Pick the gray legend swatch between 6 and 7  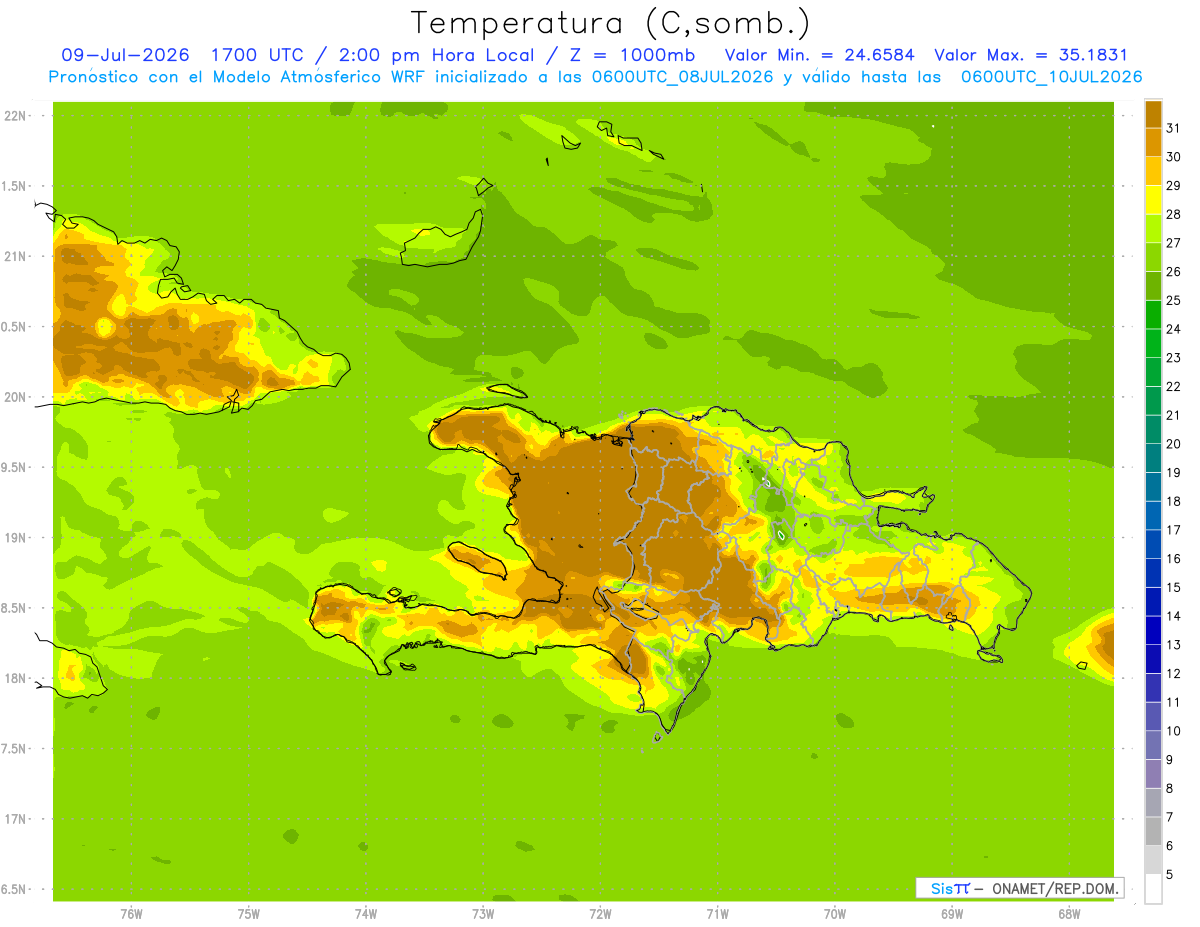pyautogui.click(x=1153, y=832)
